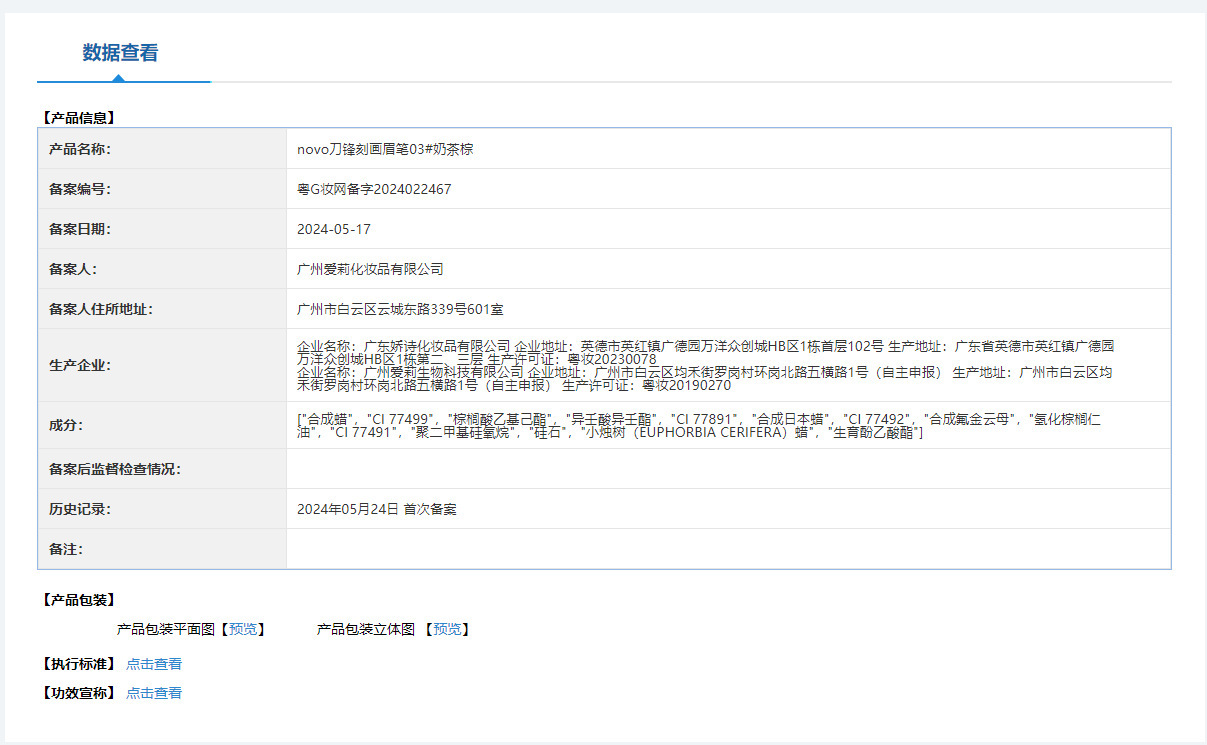Click the 【执行标准】 label

(x=79, y=664)
